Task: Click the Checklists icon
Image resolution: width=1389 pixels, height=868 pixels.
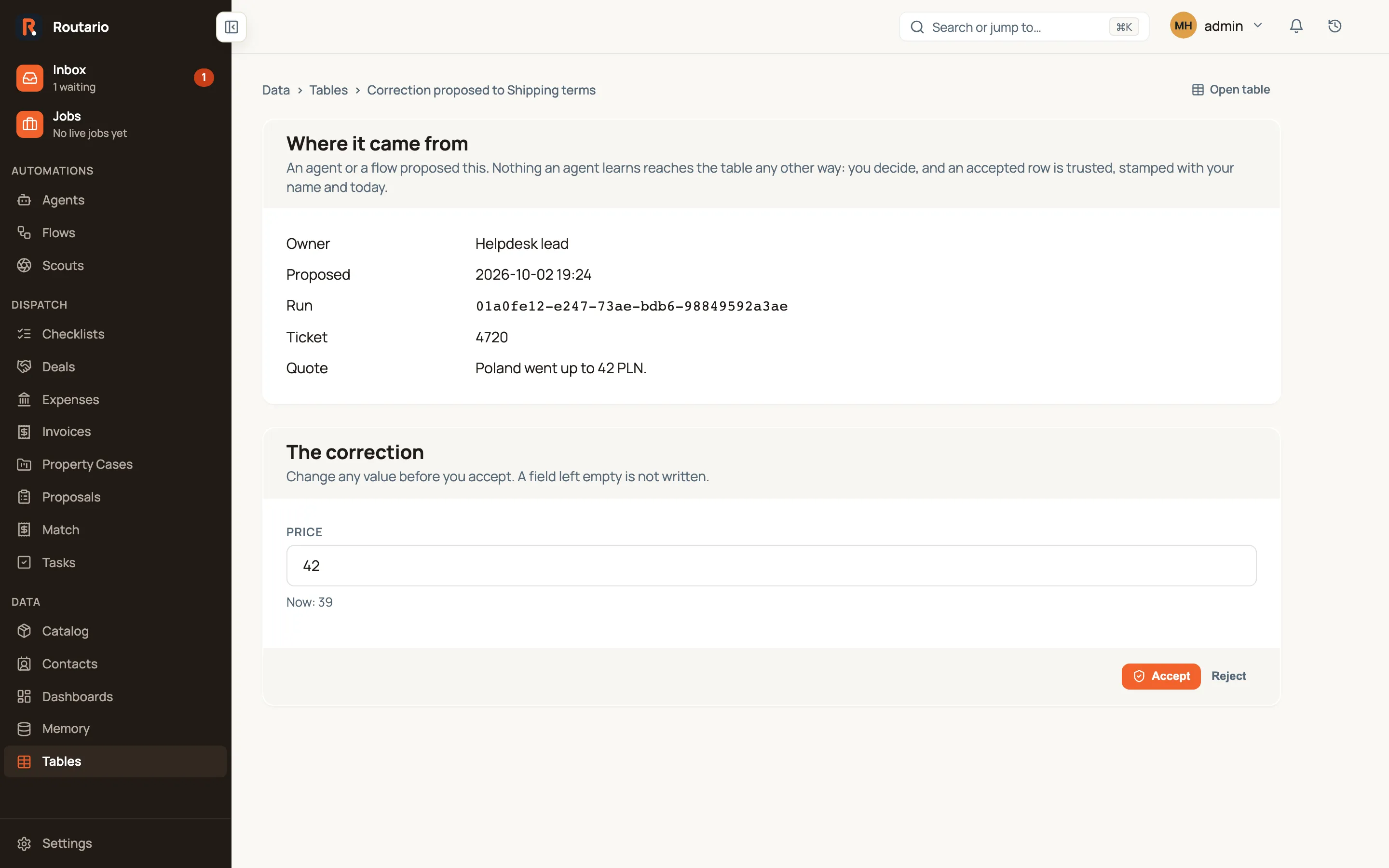Action: [x=24, y=334]
